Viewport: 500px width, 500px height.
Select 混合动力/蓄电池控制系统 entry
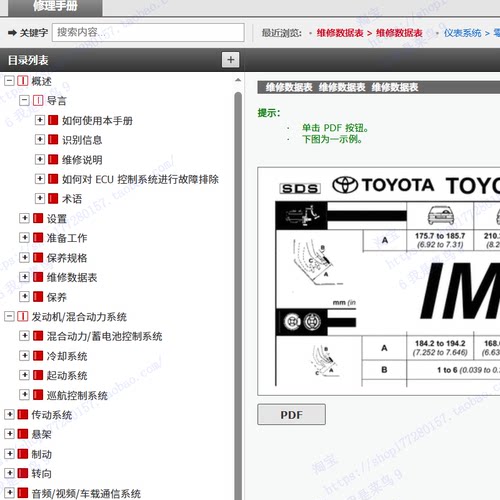104,336
